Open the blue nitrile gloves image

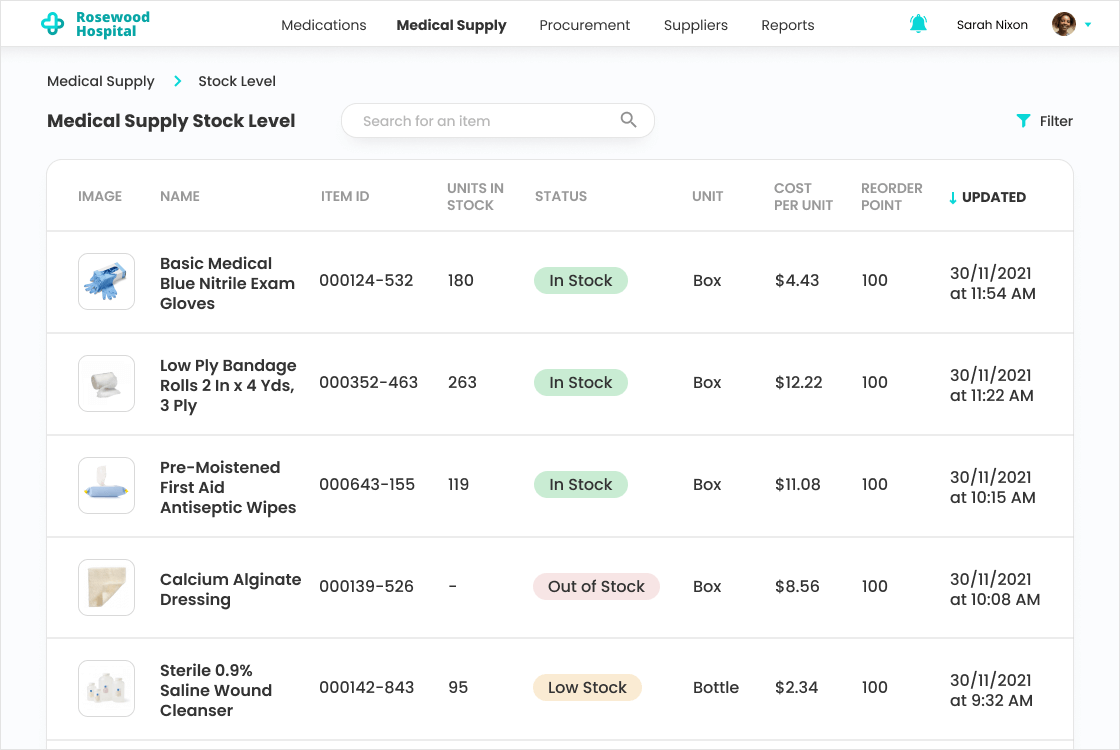coord(106,281)
